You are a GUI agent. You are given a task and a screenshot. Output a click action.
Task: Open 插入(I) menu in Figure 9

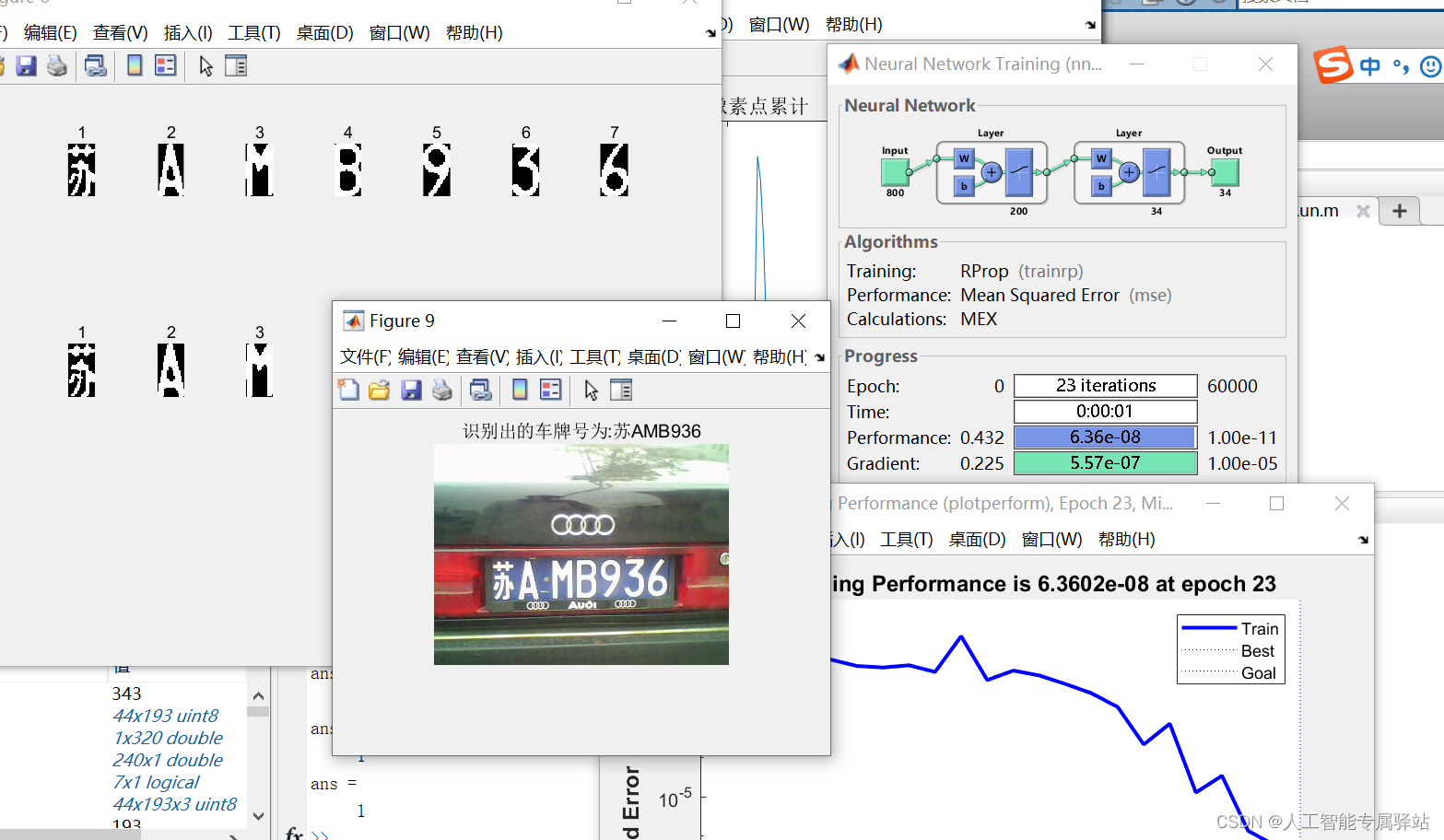click(x=538, y=356)
